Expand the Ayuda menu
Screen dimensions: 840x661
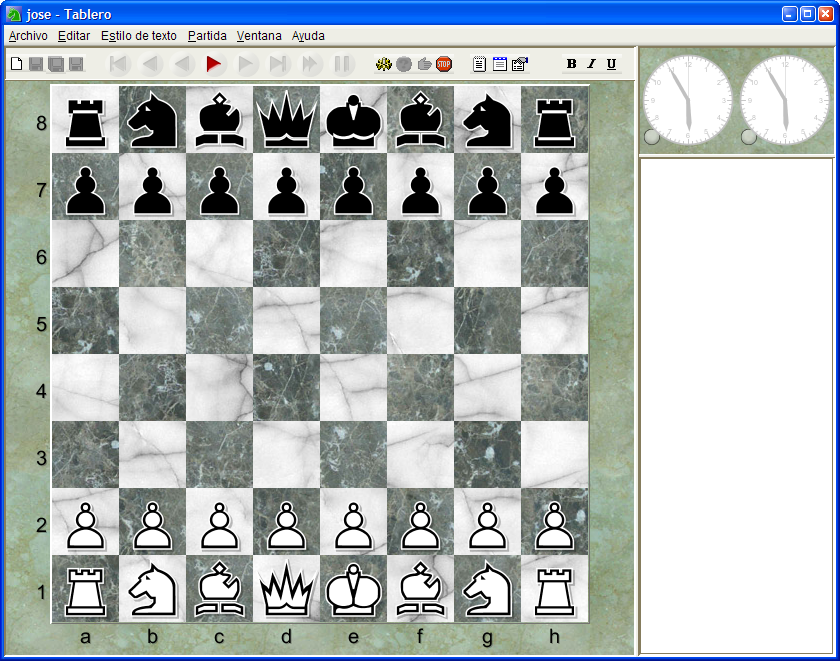[x=308, y=36]
